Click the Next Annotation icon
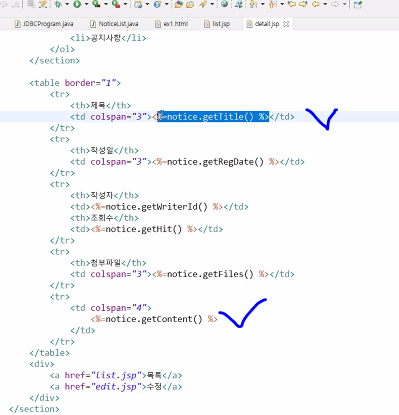This screenshot has height=415, width=399. [253, 4]
